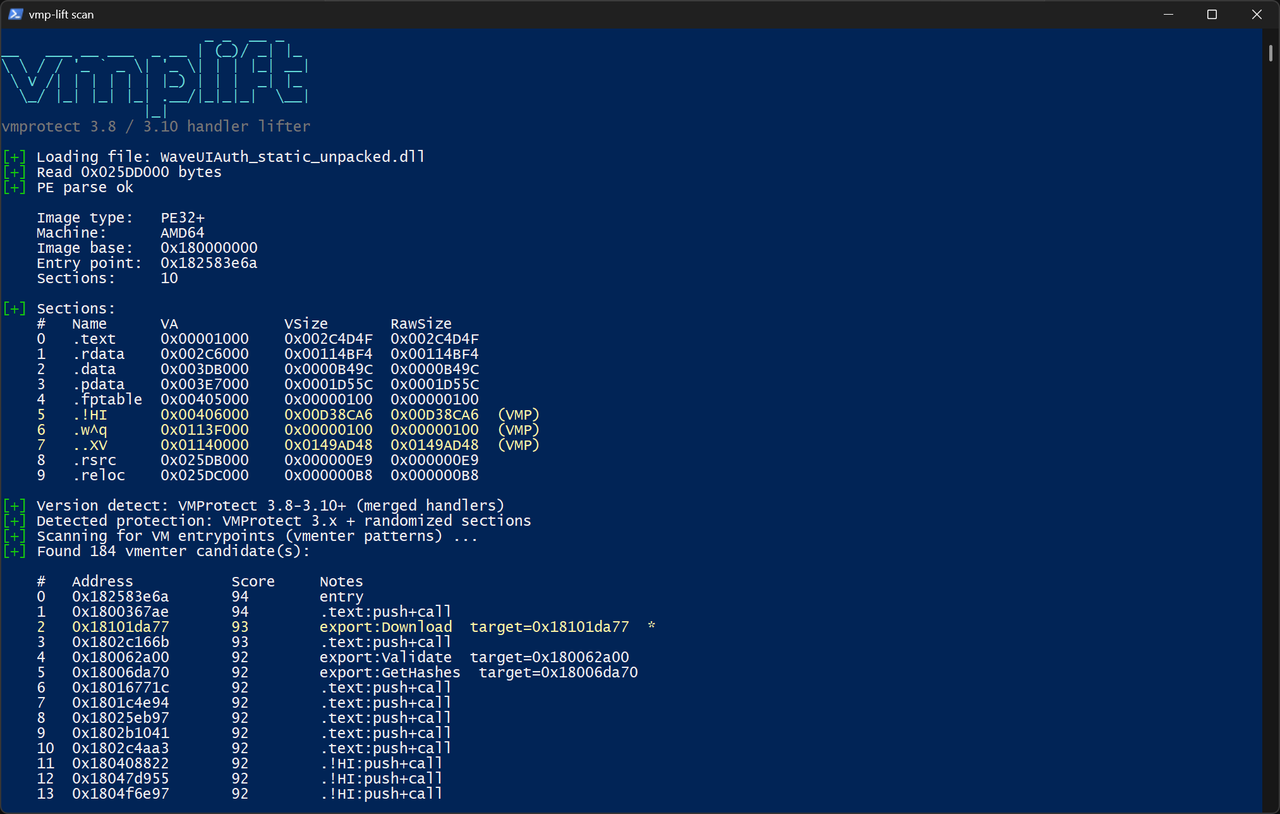1280x814 pixels.
Task: Click the Address column header
Action: 103,581
